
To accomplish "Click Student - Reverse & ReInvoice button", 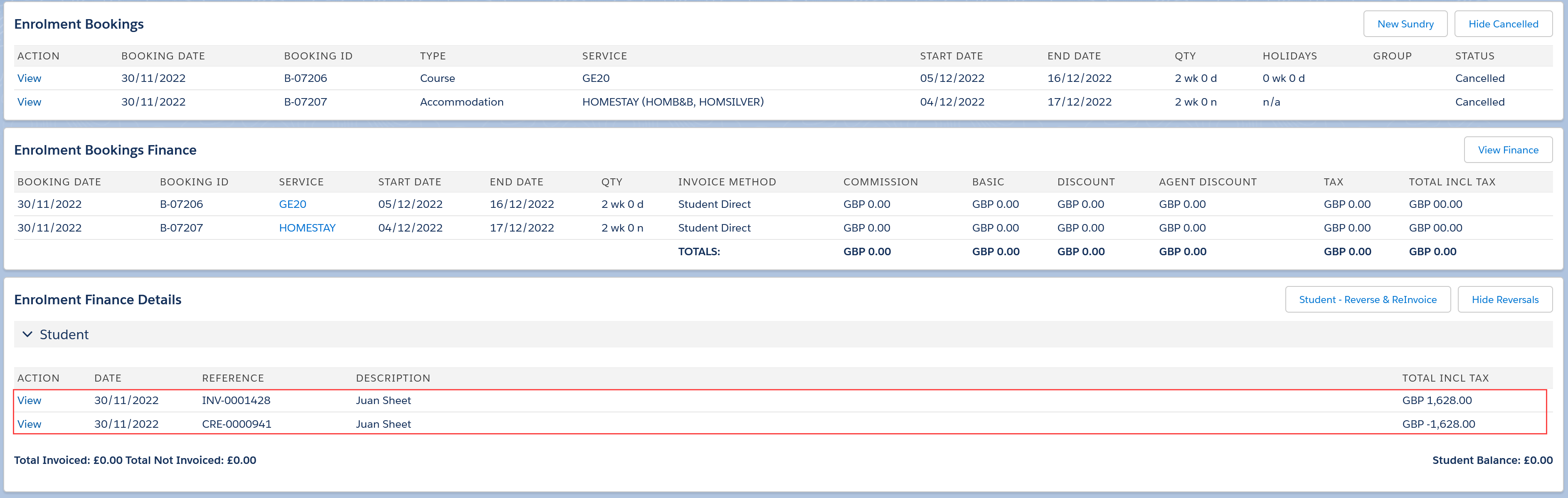I will click(1367, 300).
